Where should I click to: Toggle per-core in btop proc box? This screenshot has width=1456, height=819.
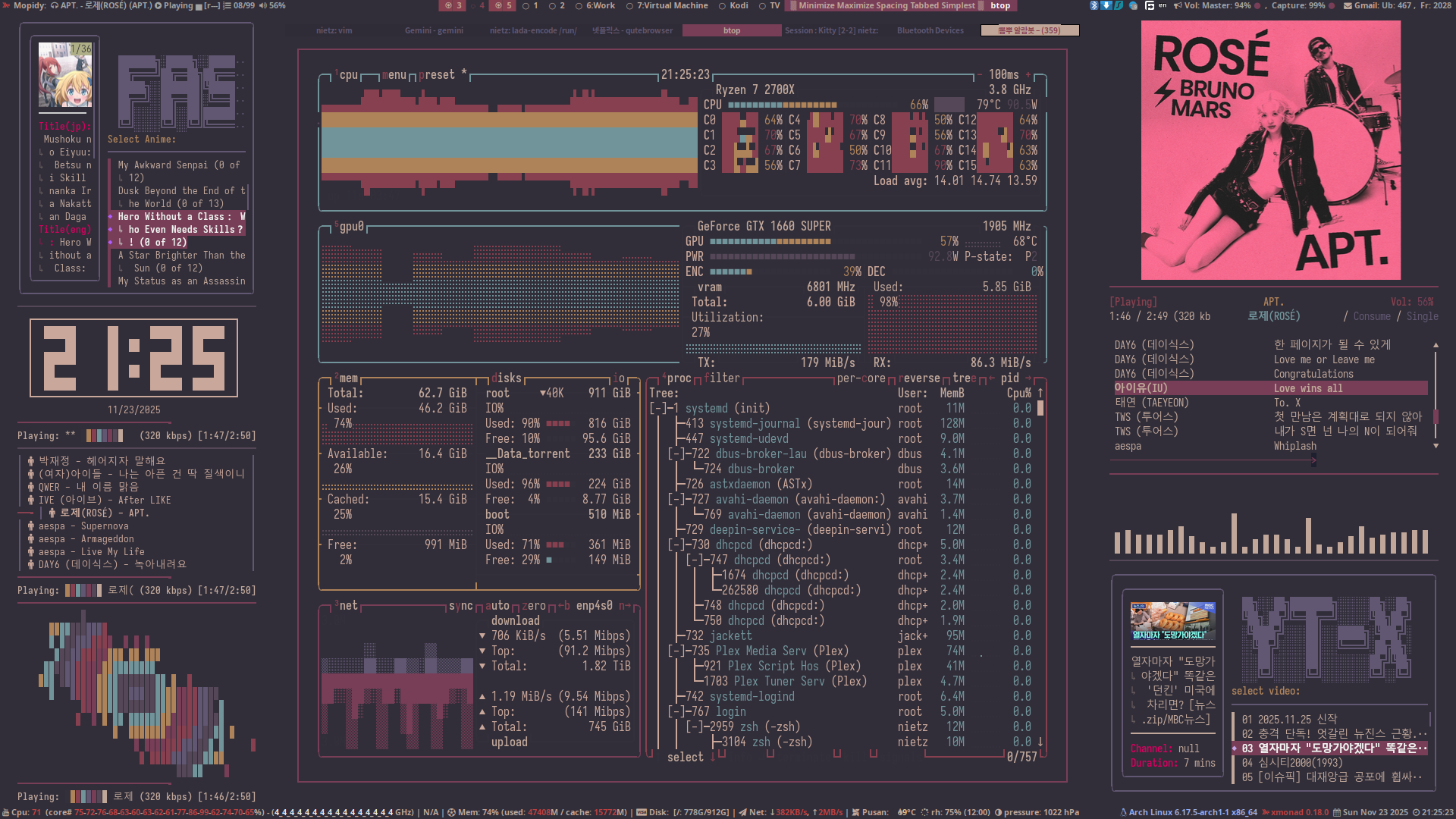click(861, 378)
